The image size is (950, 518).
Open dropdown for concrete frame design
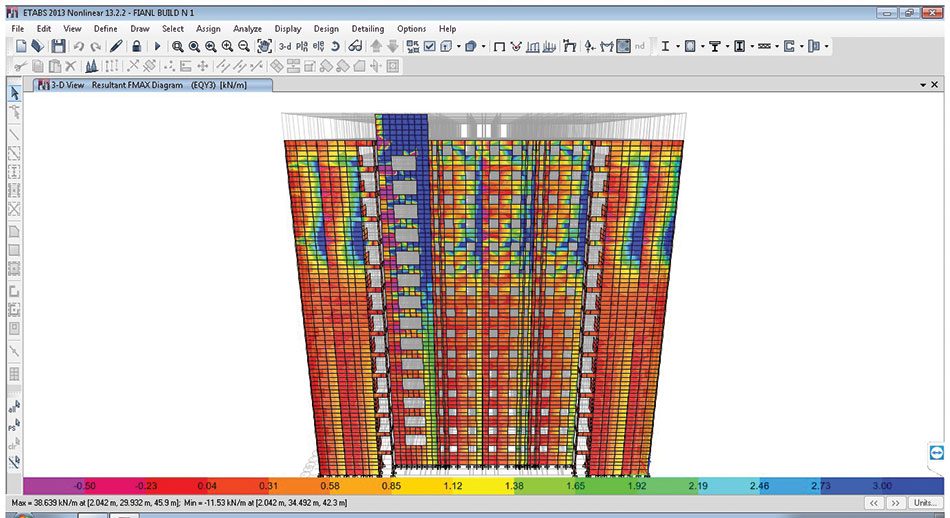coord(703,46)
